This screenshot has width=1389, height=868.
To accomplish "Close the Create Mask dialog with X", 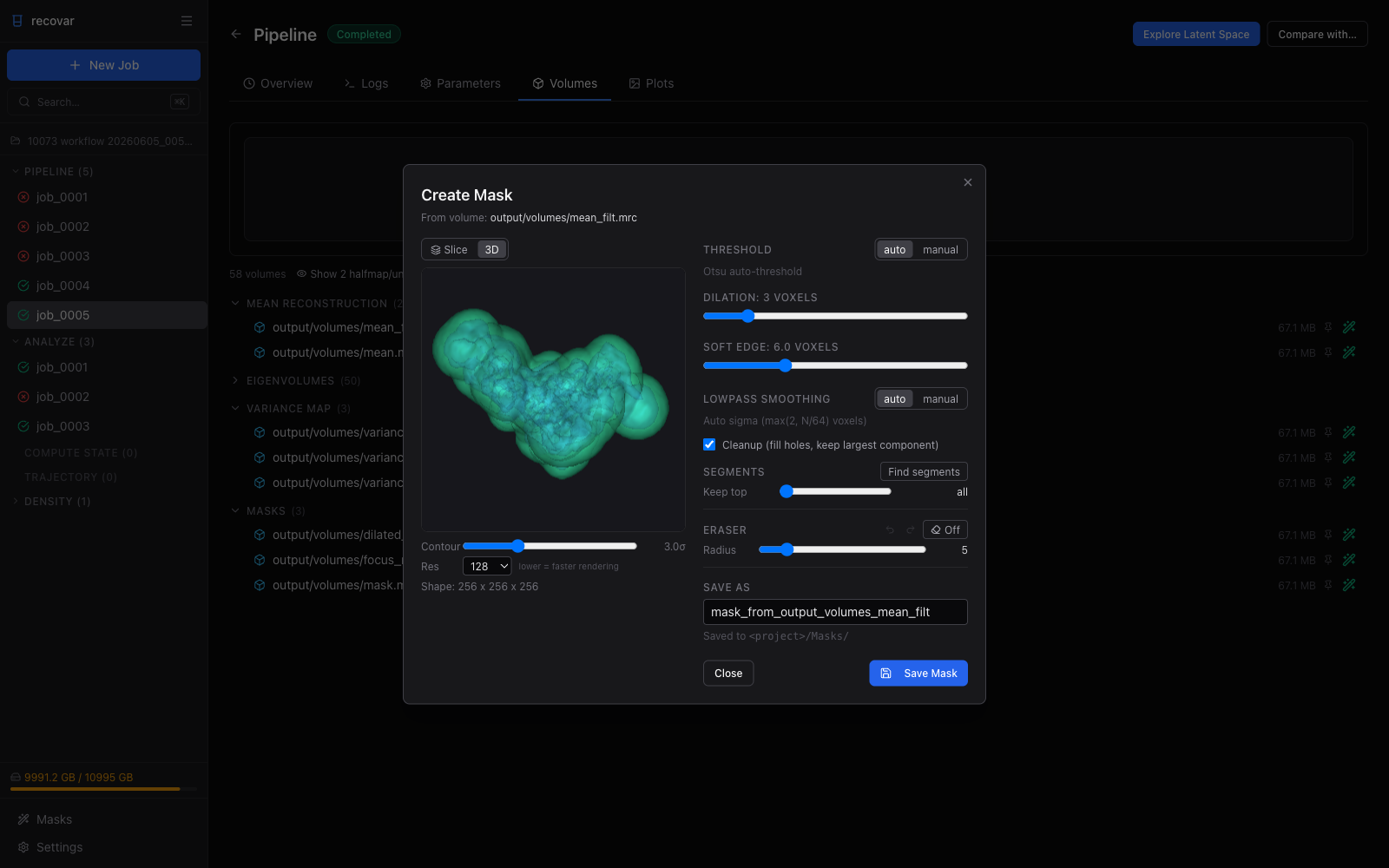I will pos(968,182).
